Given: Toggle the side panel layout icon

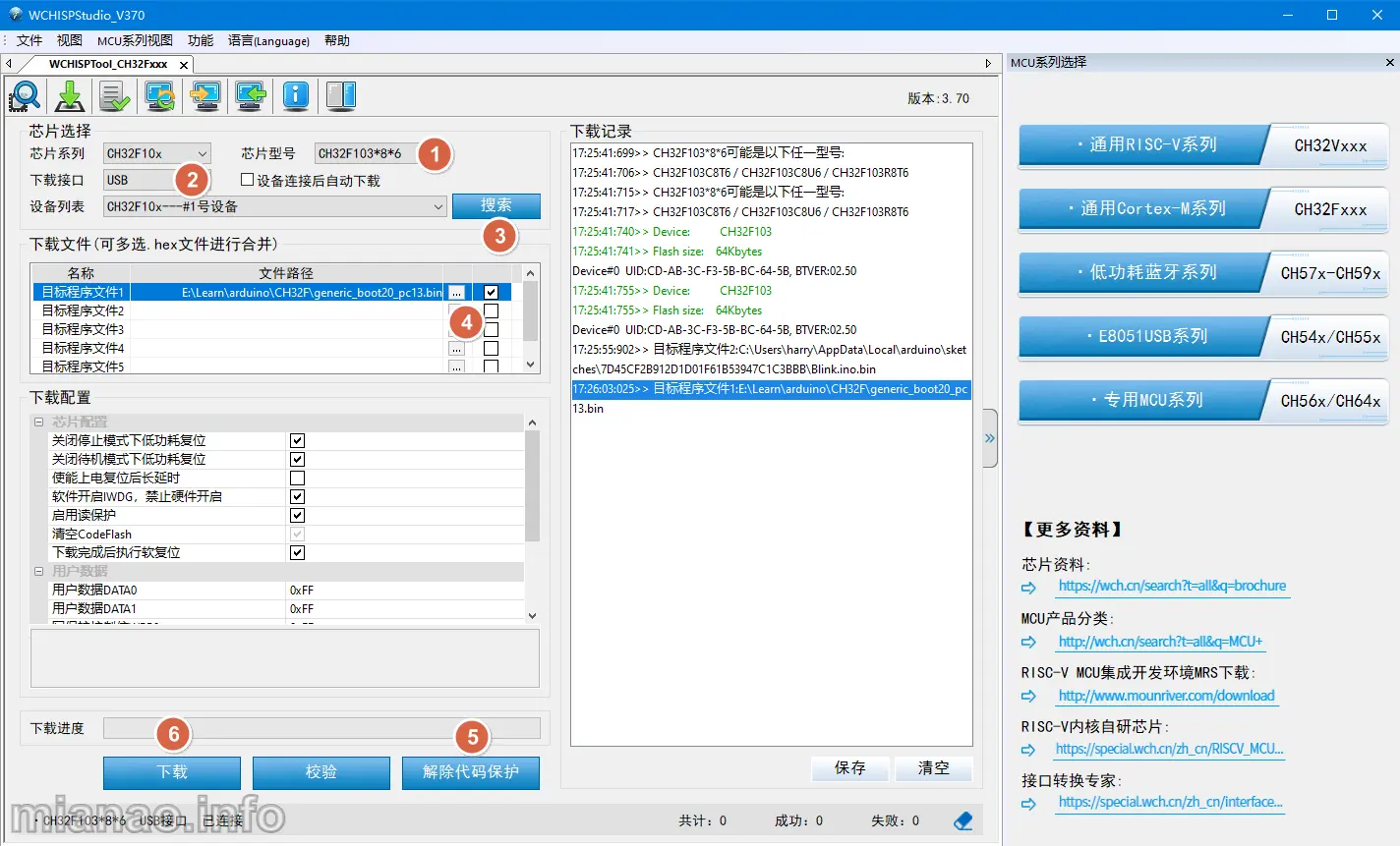Looking at the screenshot, I should tap(340, 95).
